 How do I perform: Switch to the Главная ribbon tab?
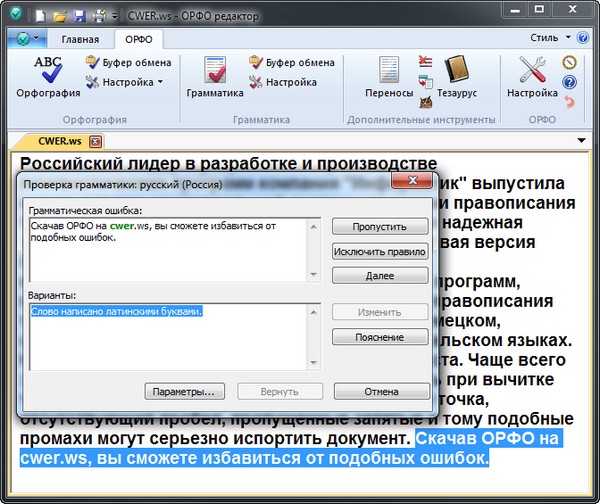tap(80, 40)
